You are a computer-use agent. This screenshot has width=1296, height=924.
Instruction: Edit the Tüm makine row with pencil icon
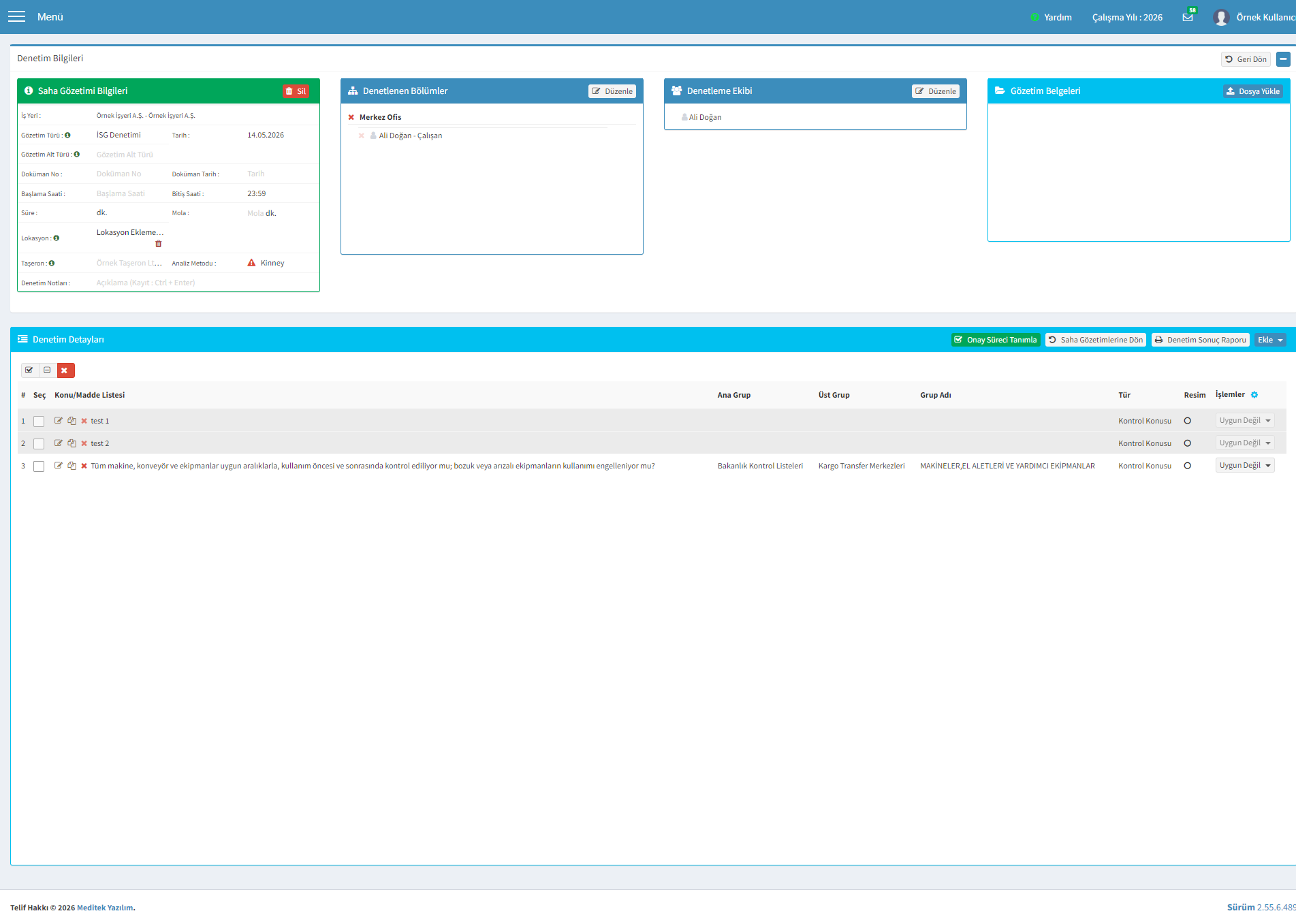tap(59, 466)
